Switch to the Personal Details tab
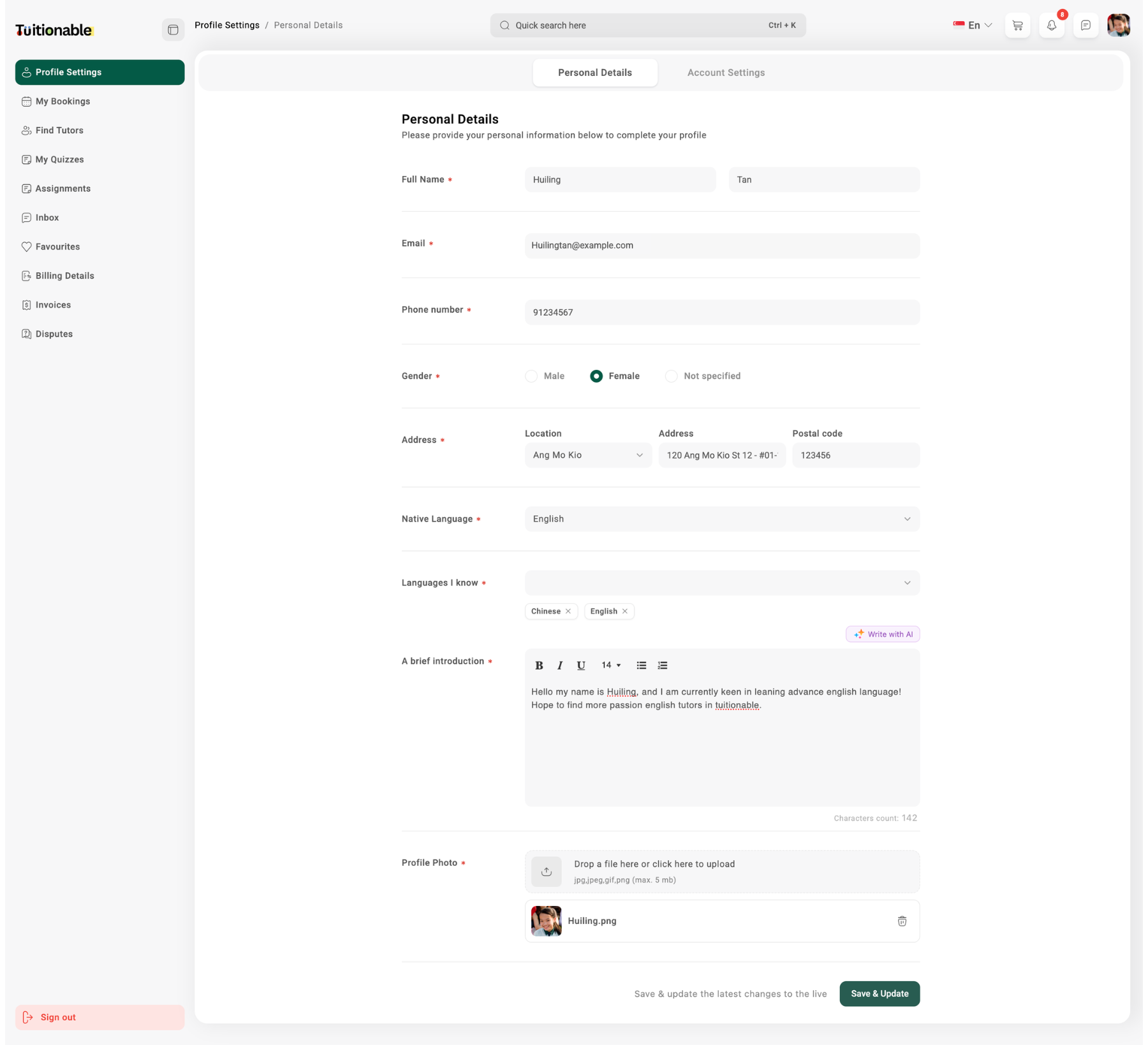Image resolution: width=1148 pixels, height=1045 pixels. pos(595,73)
